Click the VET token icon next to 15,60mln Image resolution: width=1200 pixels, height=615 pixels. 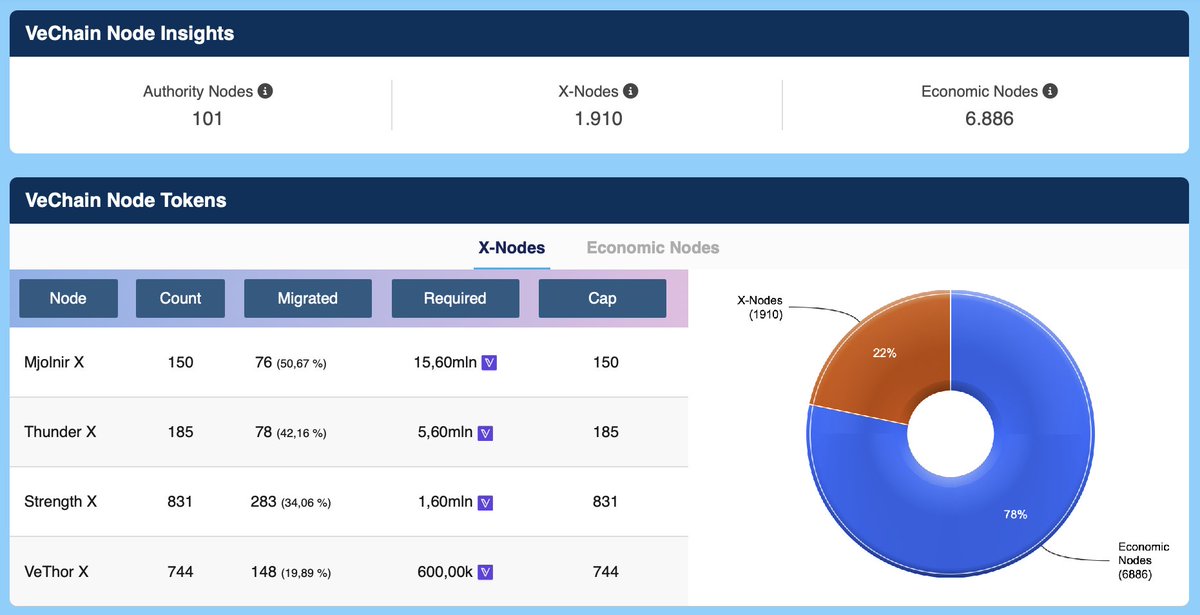[489, 363]
